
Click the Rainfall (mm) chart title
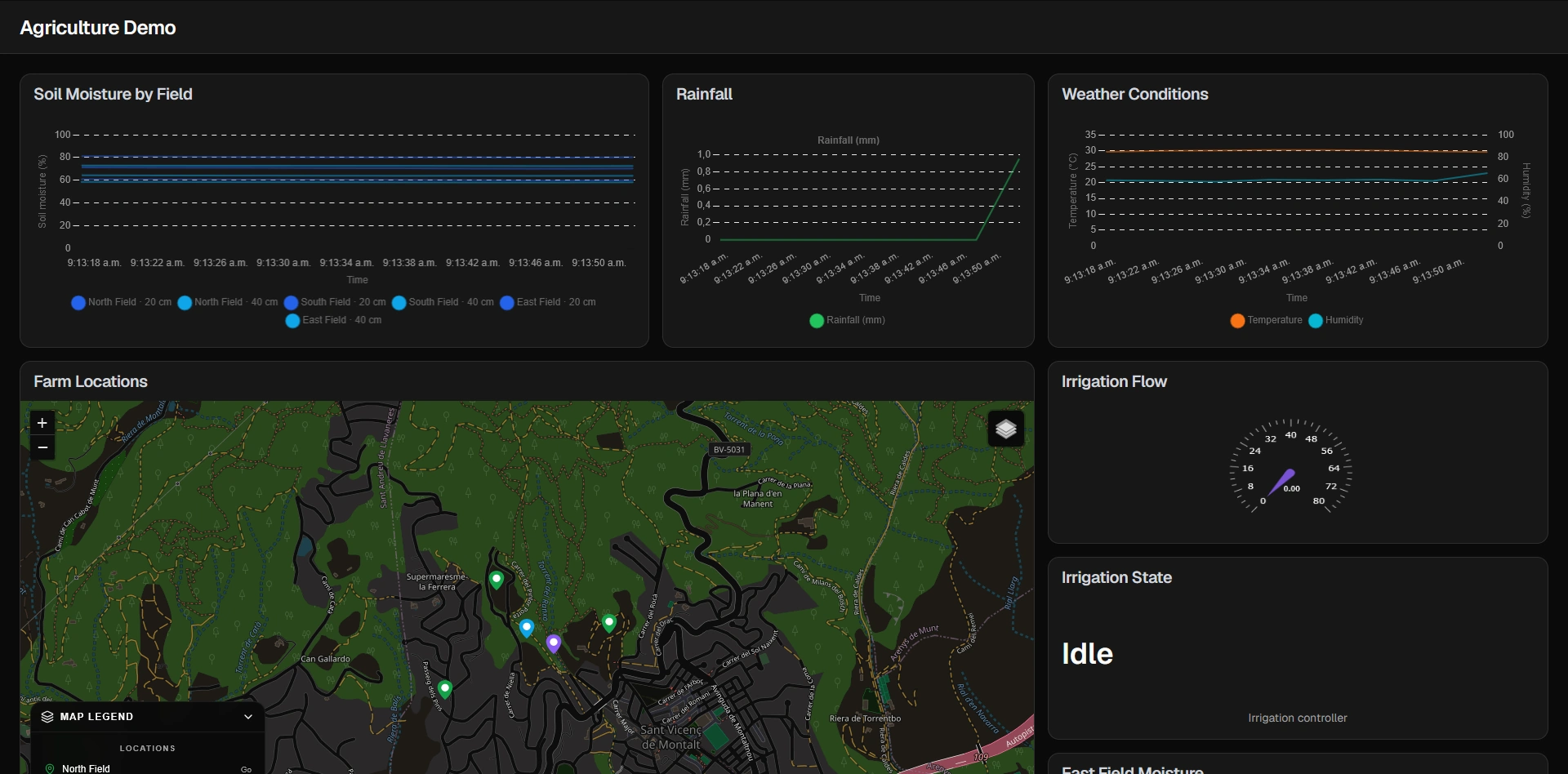coord(849,140)
